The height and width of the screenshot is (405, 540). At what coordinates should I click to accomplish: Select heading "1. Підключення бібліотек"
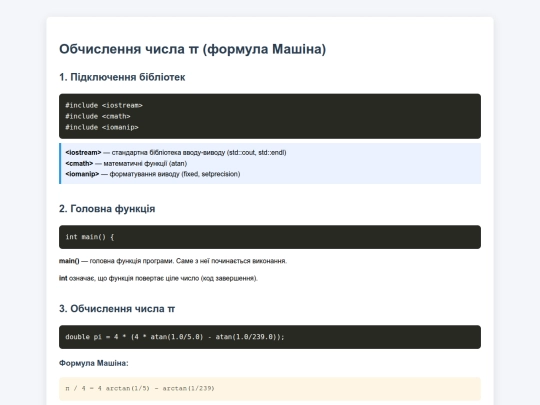pos(122,77)
